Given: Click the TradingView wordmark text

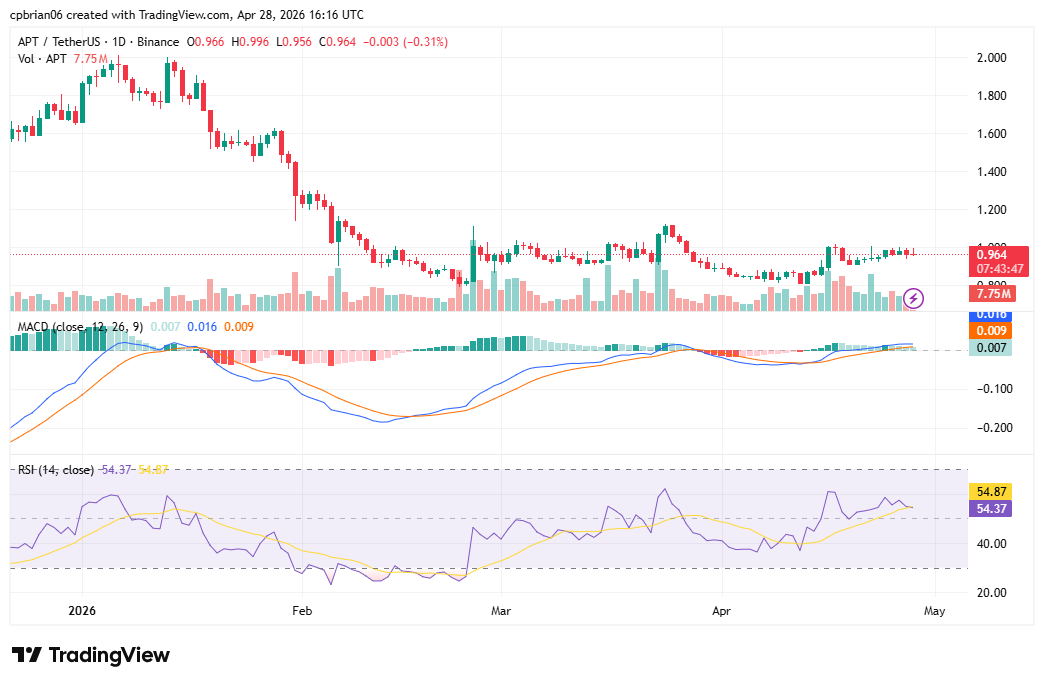Looking at the screenshot, I should 109,656.
